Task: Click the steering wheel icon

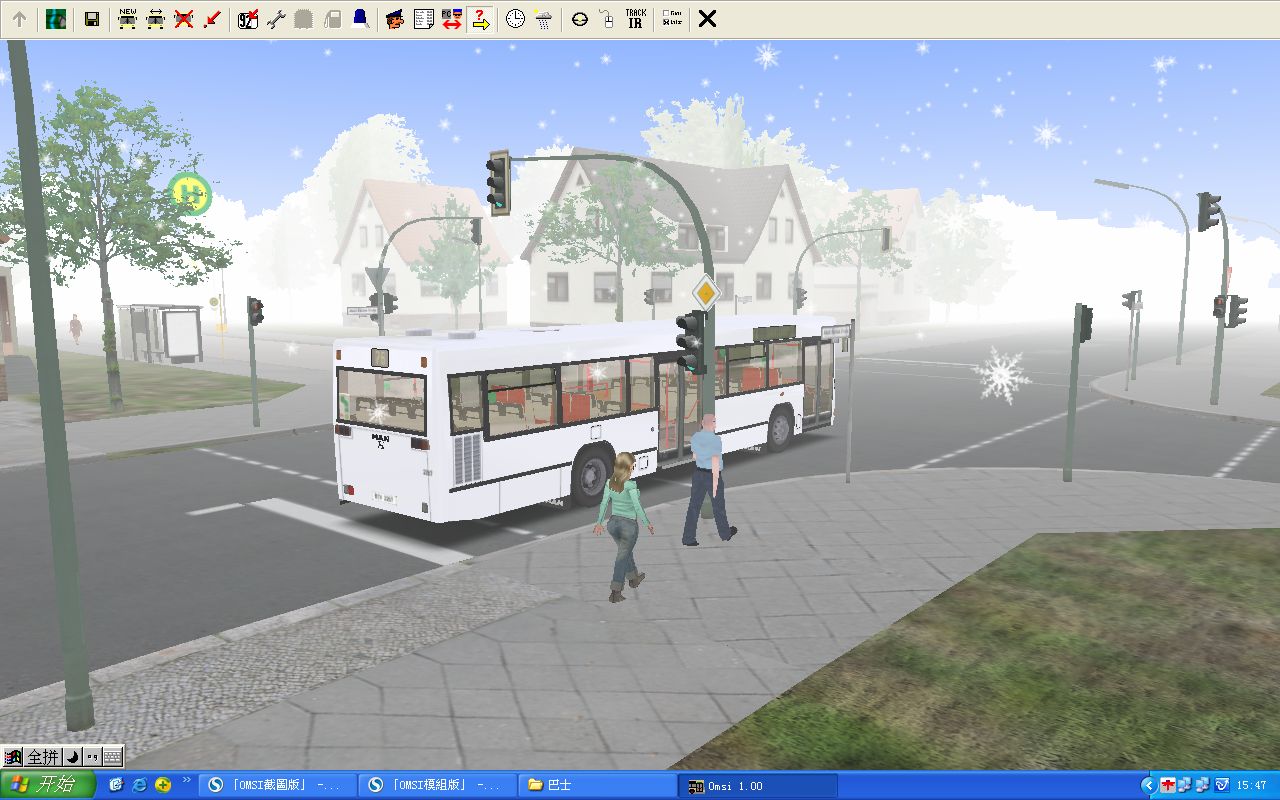Action: (x=580, y=19)
